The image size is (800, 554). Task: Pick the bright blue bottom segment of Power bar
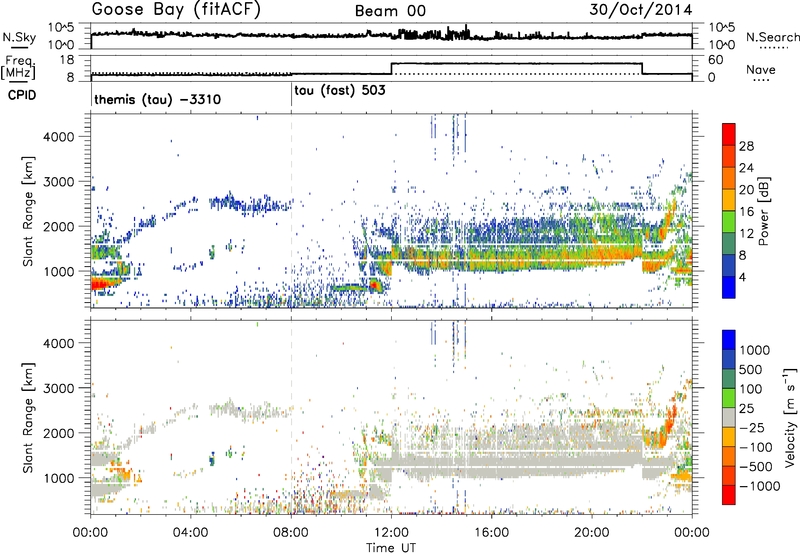(729, 288)
